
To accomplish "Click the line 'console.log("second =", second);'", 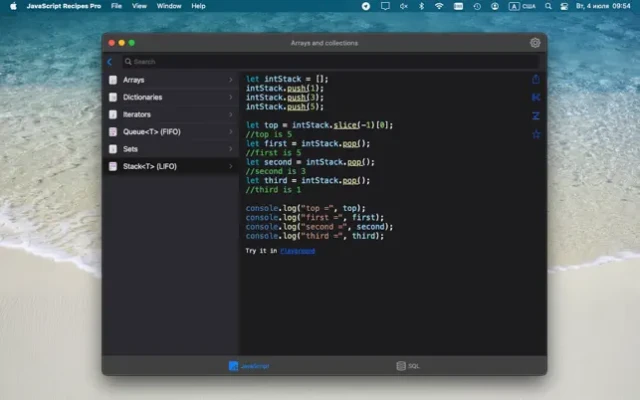I will [x=319, y=227].
